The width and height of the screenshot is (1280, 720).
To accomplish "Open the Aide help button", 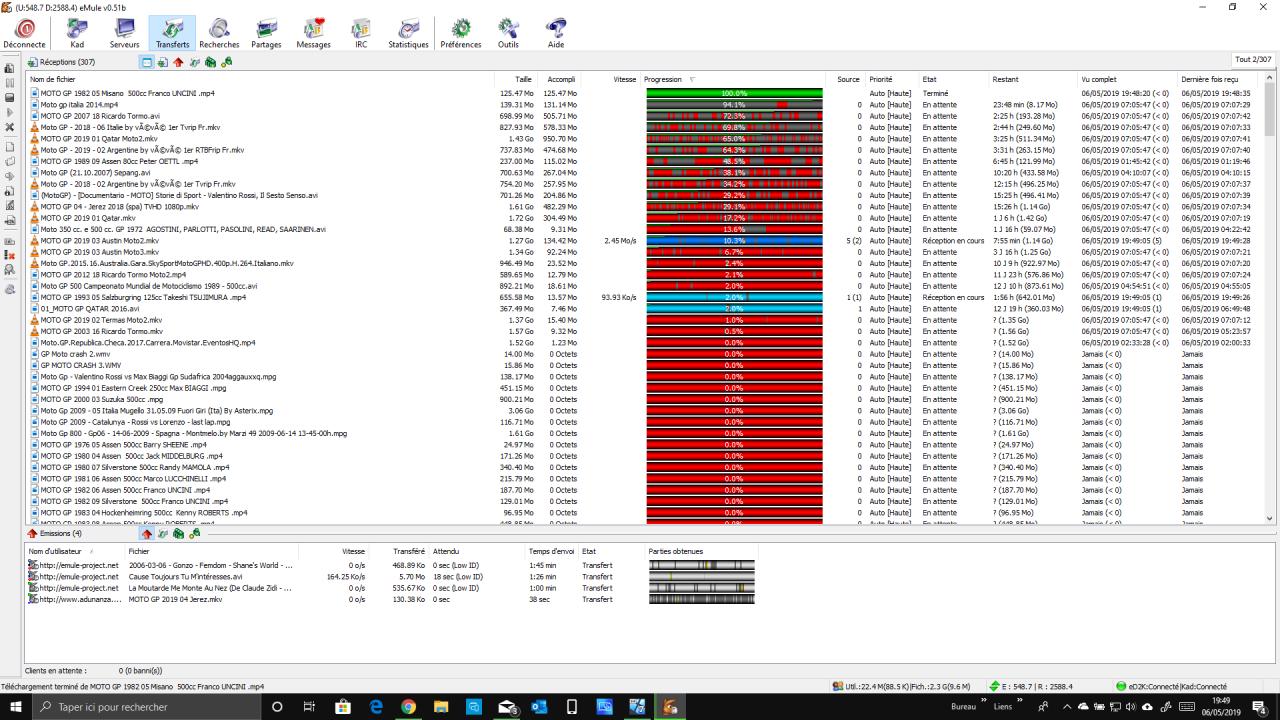I will tap(556, 33).
